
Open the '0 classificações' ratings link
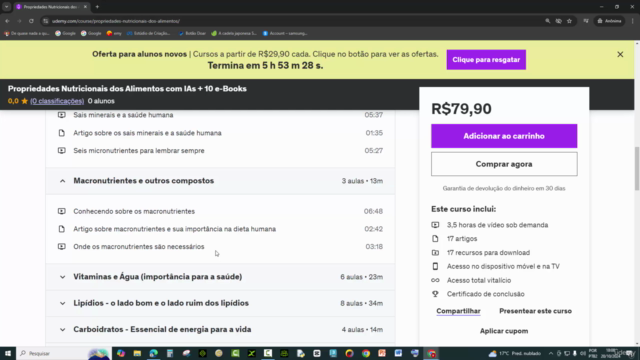click(57, 101)
